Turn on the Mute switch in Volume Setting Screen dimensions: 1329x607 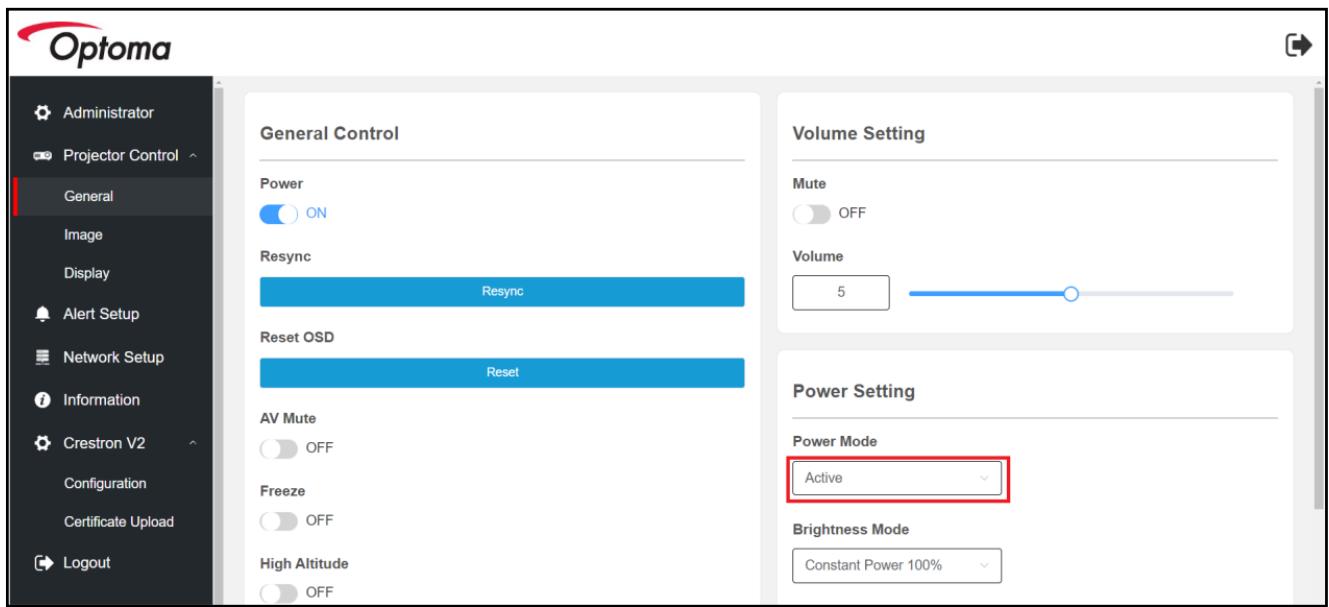tap(809, 213)
